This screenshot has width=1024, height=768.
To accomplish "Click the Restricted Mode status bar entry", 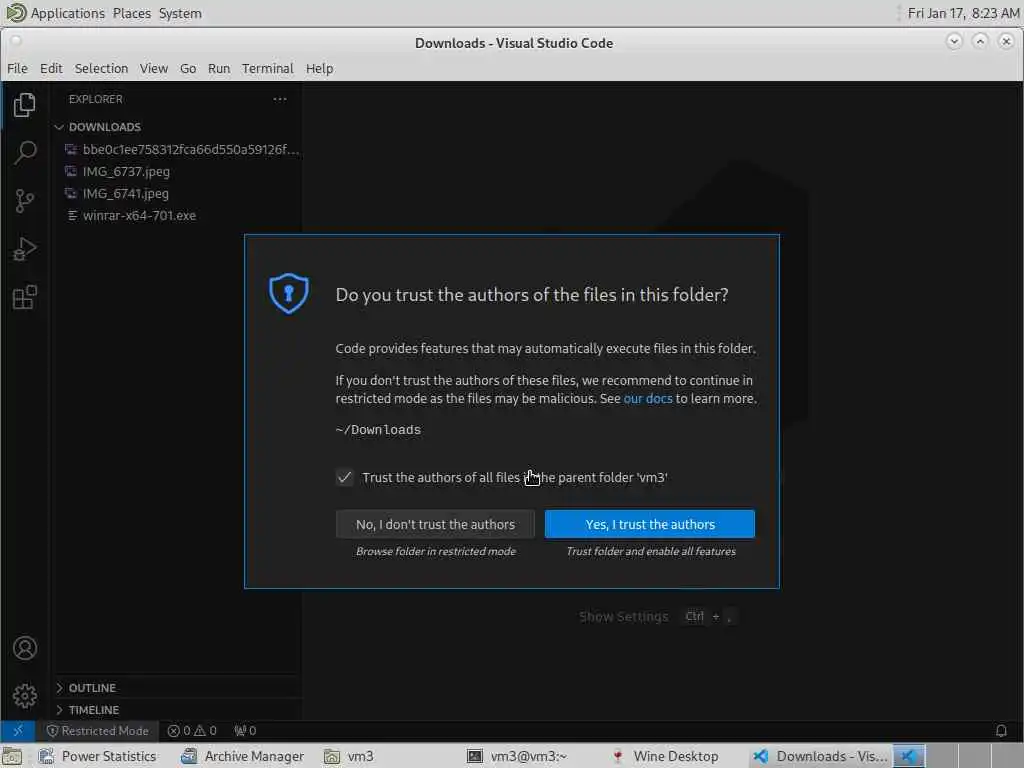I will [97, 731].
